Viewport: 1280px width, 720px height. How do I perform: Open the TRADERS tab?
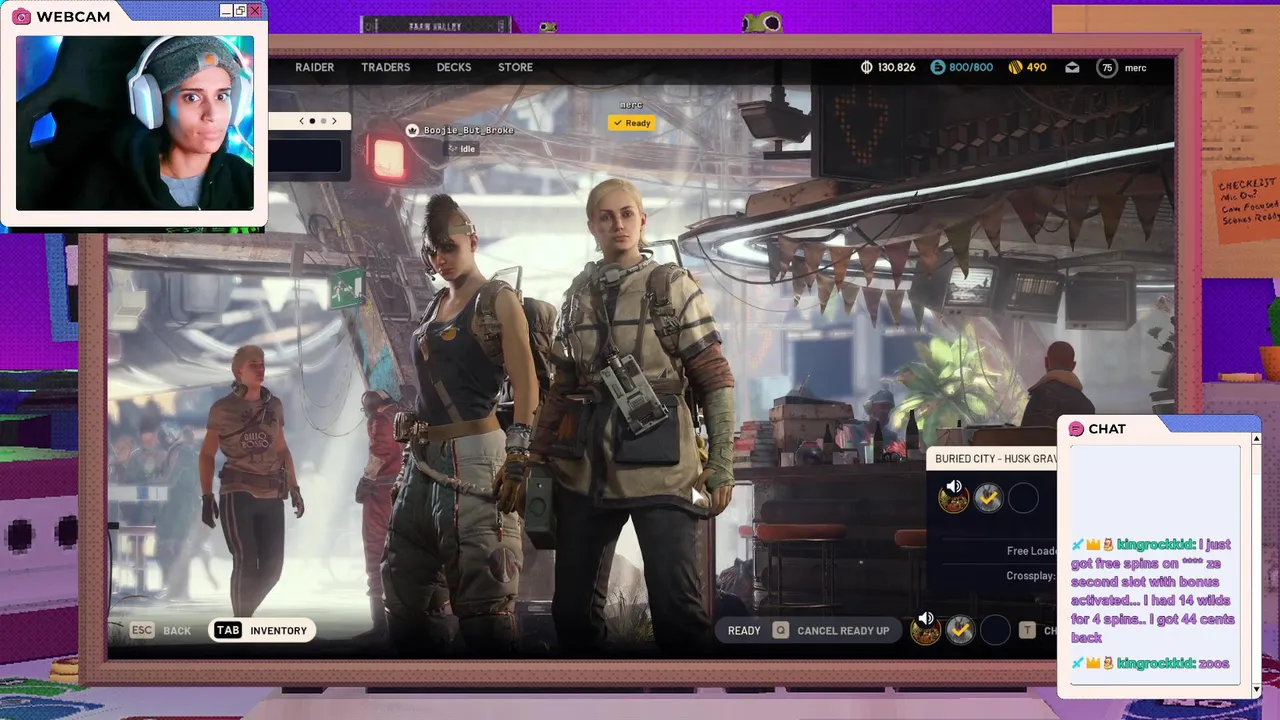coord(385,67)
